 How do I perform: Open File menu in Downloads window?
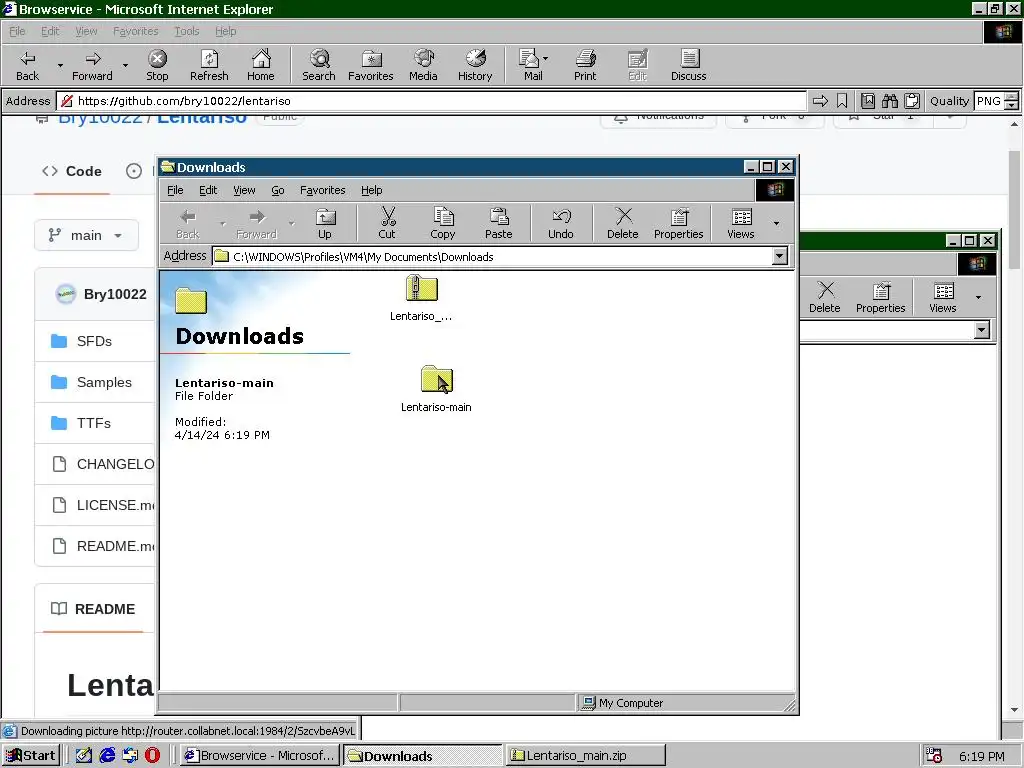coord(175,190)
